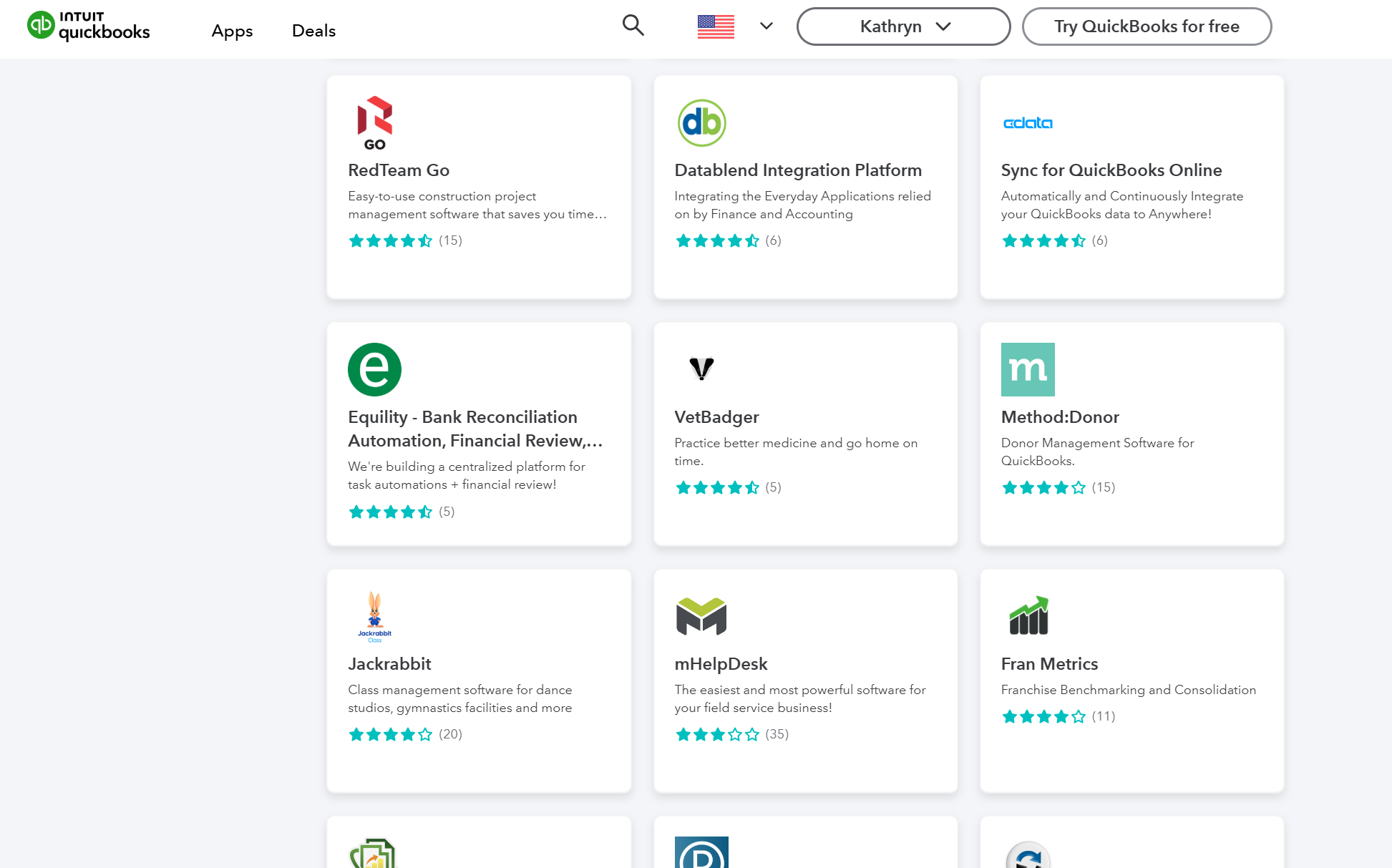1392x868 pixels.
Task: Click 'Integrating the Everyday Applications' description
Action: point(802,205)
